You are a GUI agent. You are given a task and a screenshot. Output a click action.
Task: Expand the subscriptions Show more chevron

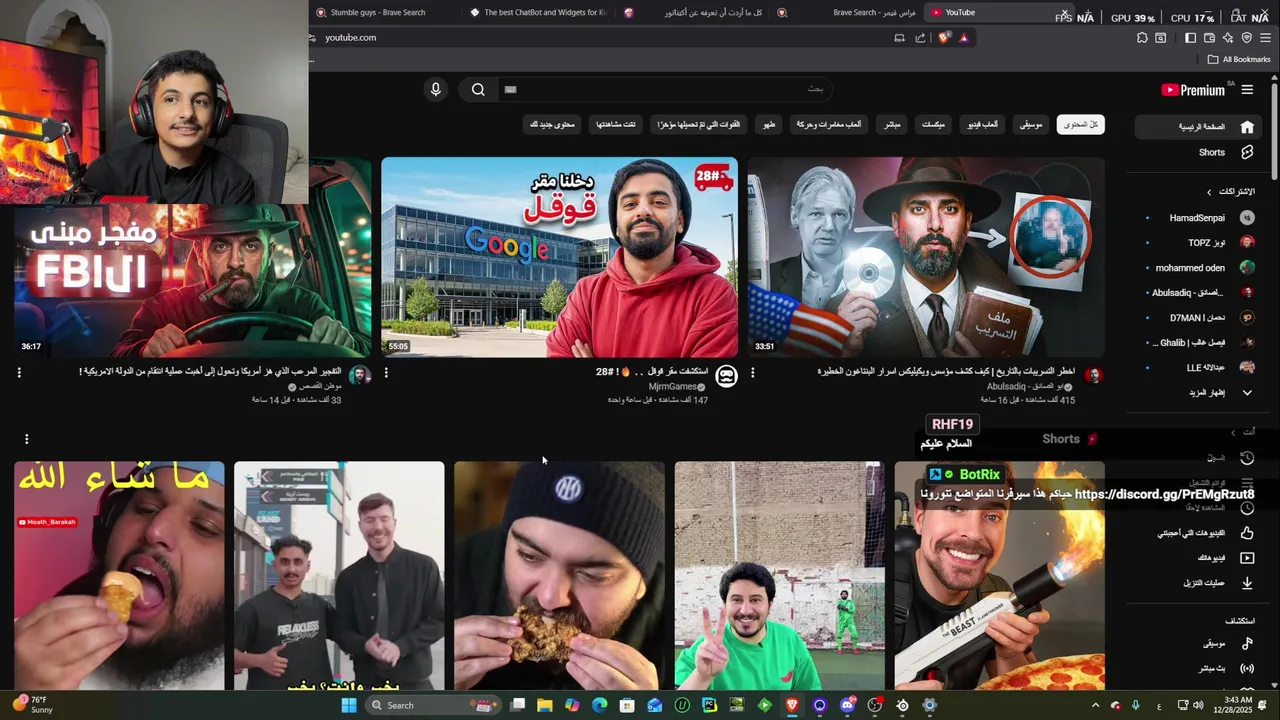pyautogui.click(x=1247, y=393)
